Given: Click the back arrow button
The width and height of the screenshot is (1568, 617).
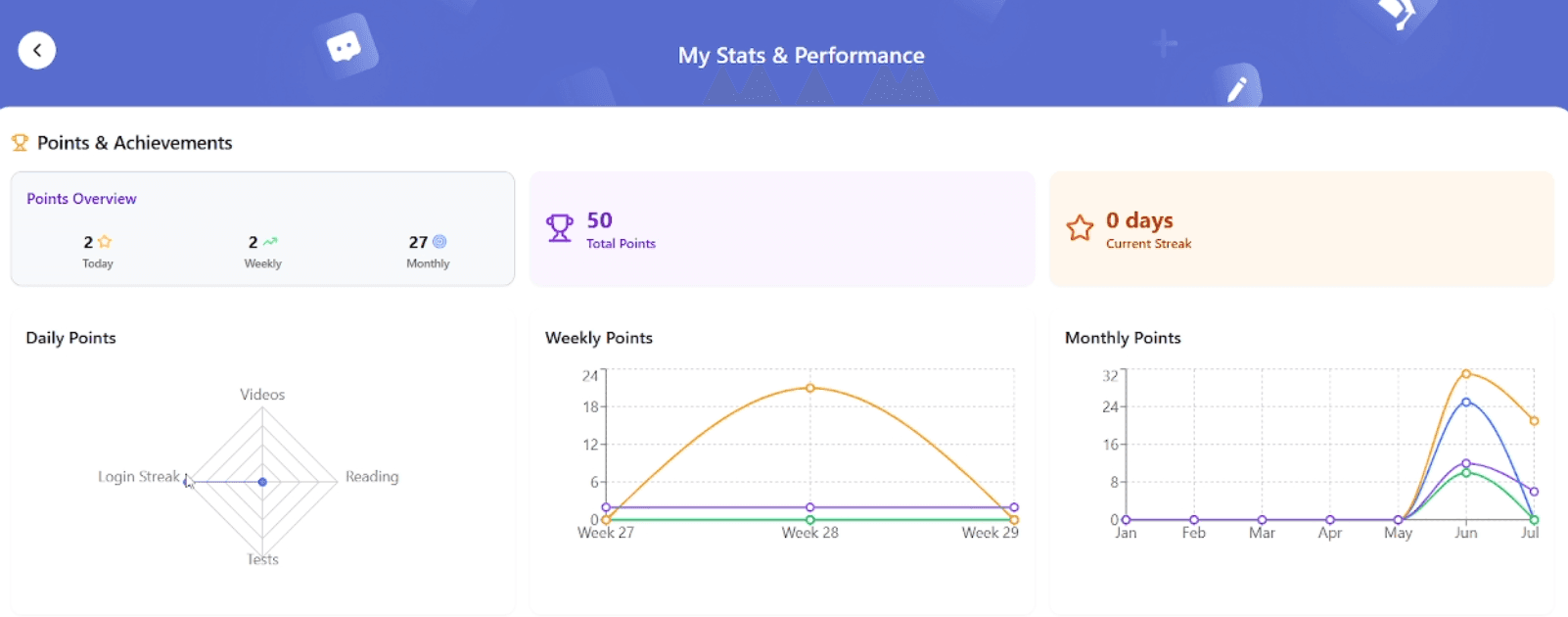Looking at the screenshot, I should coord(37,51).
